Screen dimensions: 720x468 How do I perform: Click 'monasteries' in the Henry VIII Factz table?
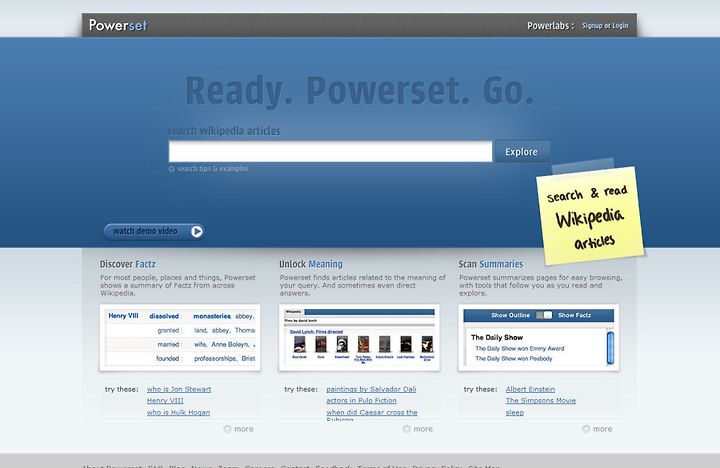click(x=212, y=316)
